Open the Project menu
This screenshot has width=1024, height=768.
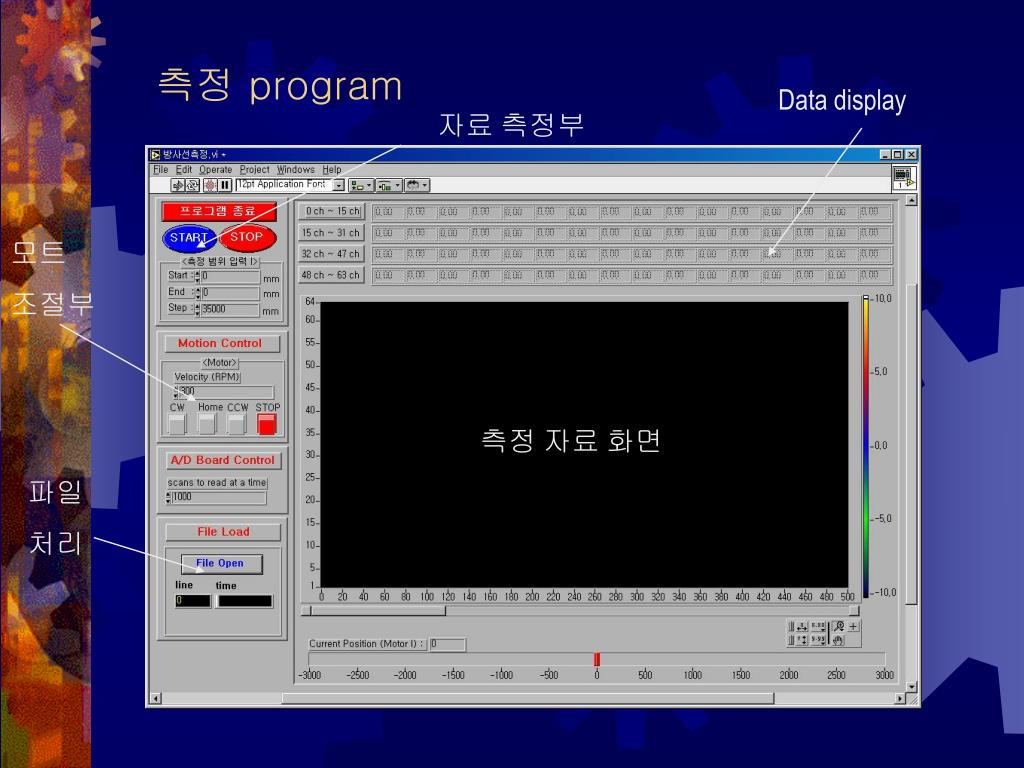click(x=254, y=170)
